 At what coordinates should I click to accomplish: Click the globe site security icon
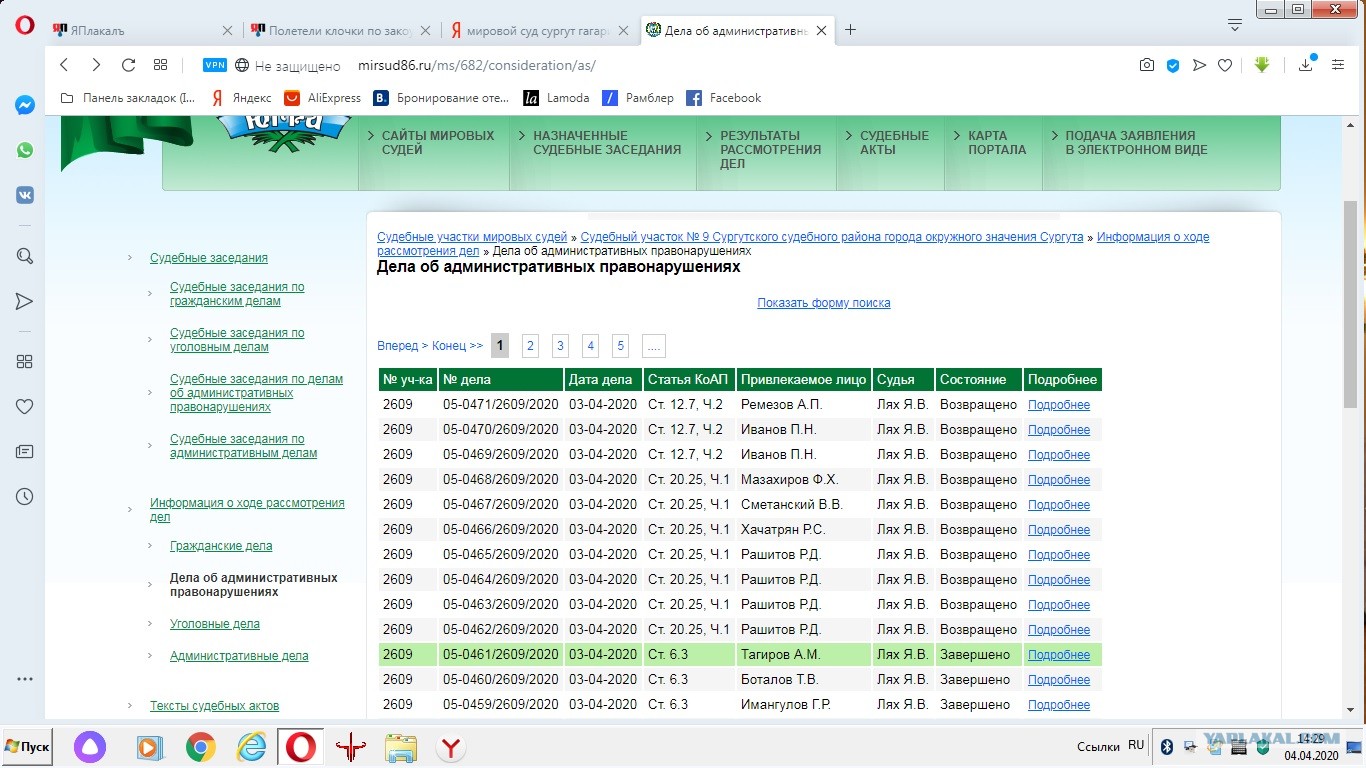coord(242,65)
